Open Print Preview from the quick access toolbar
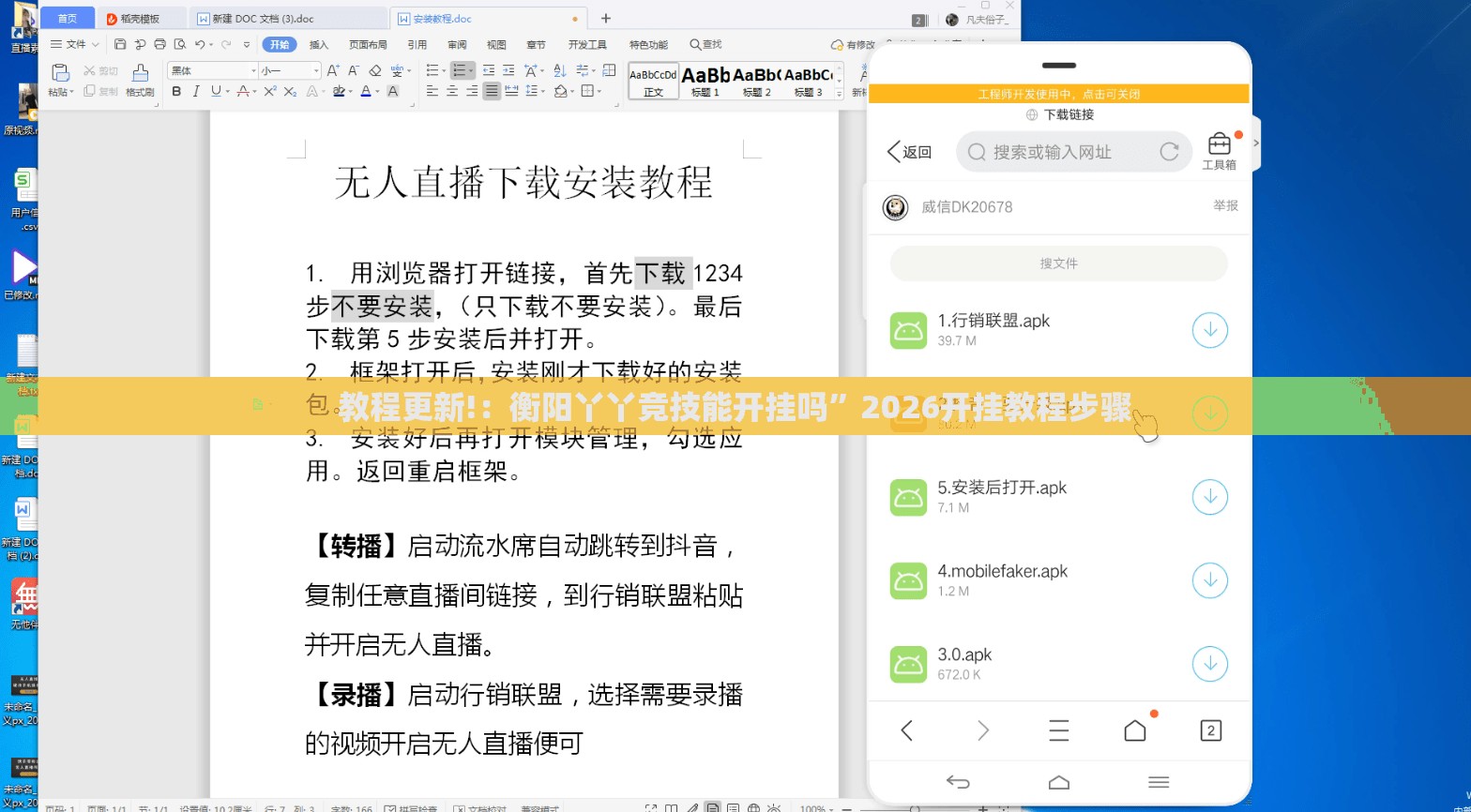The width and height of the screenshot is (1471, 812). coord(180,44)
